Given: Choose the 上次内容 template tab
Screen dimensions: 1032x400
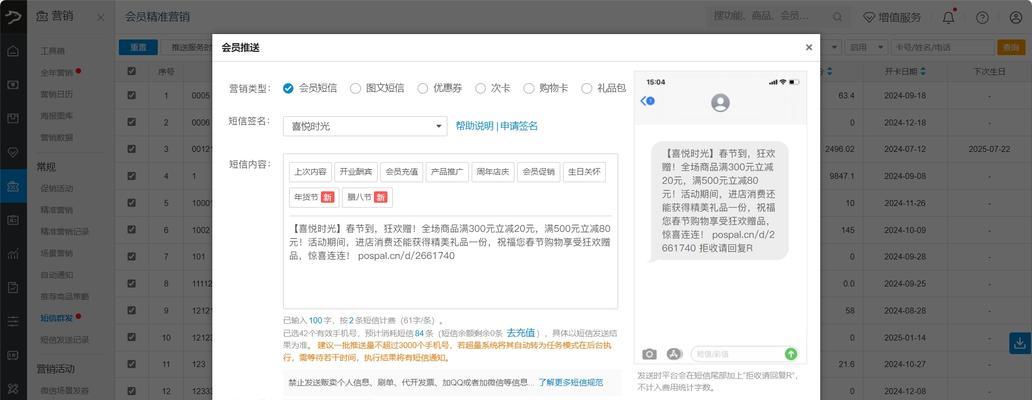Looking at the screenshot, I should point(310,172).
